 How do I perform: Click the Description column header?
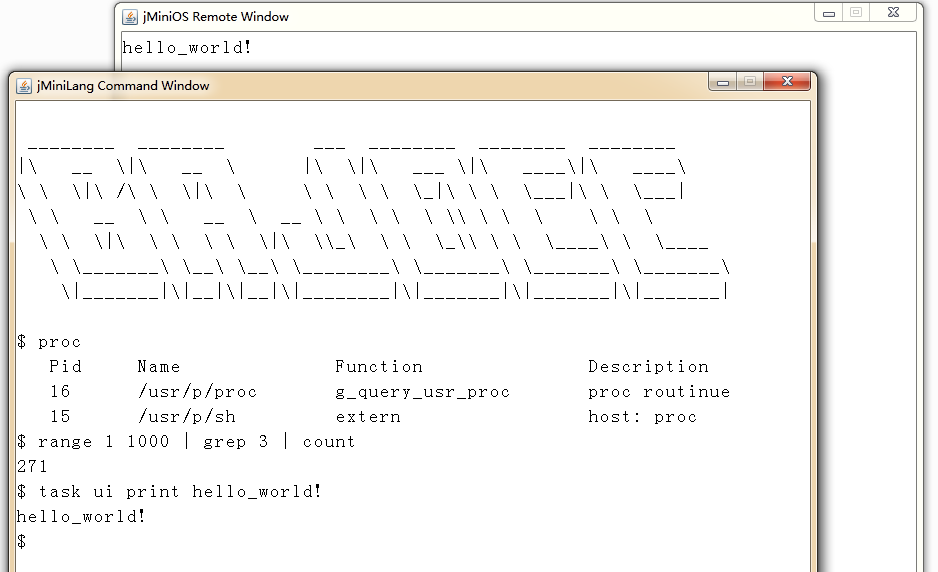[648, 367]
